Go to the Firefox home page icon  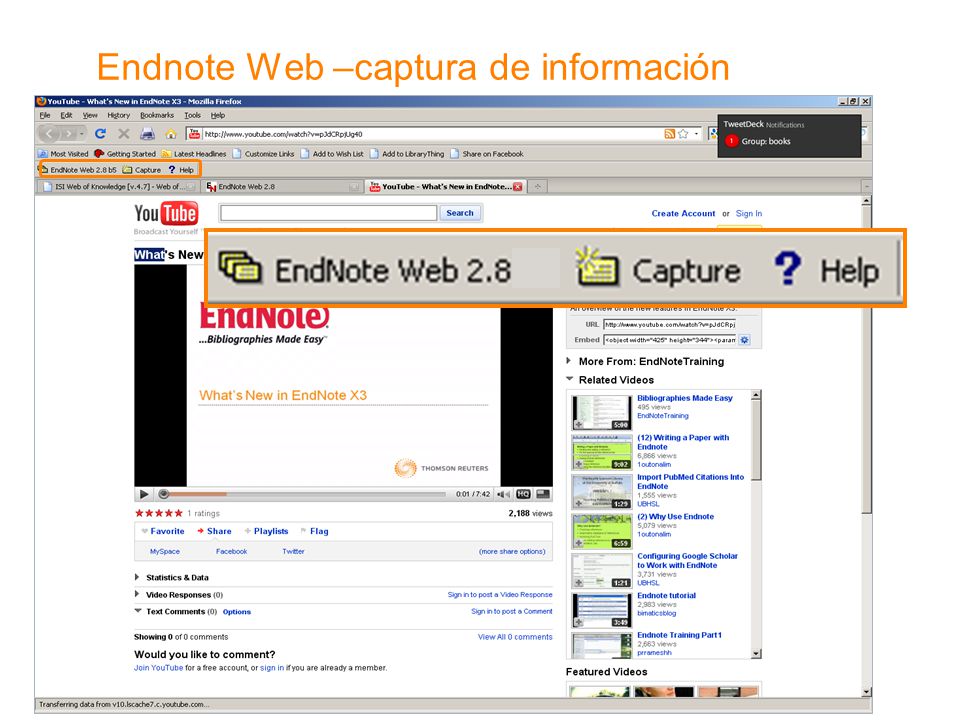[x=171, y=133]
